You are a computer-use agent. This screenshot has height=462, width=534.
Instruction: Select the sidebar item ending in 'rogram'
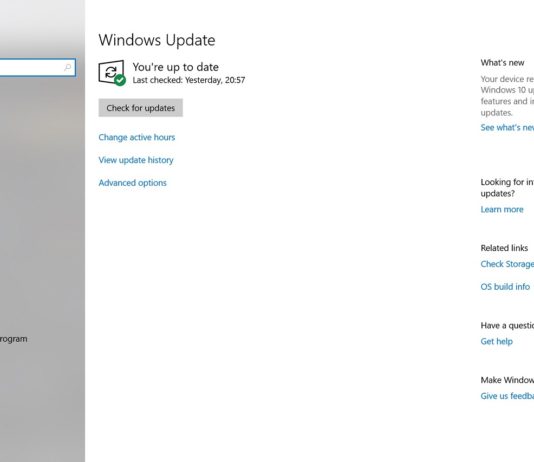tap(14, 339)
